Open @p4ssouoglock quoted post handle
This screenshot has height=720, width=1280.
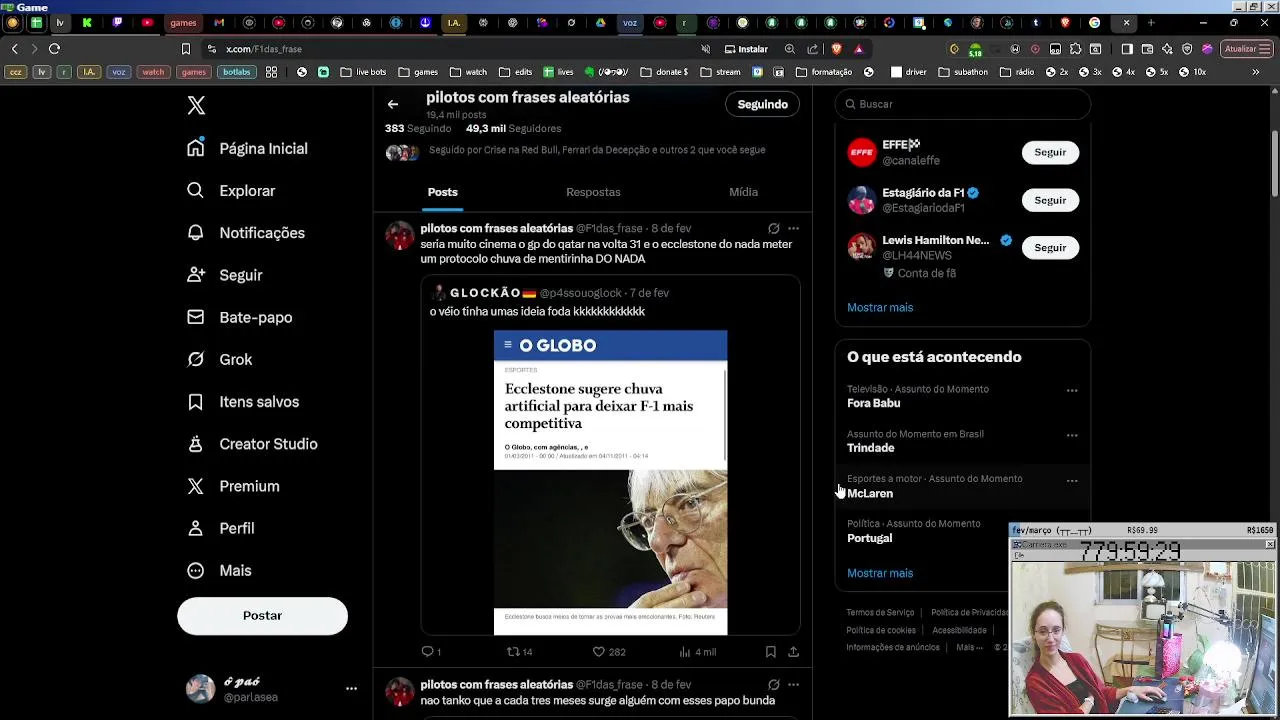coord(580,293)
